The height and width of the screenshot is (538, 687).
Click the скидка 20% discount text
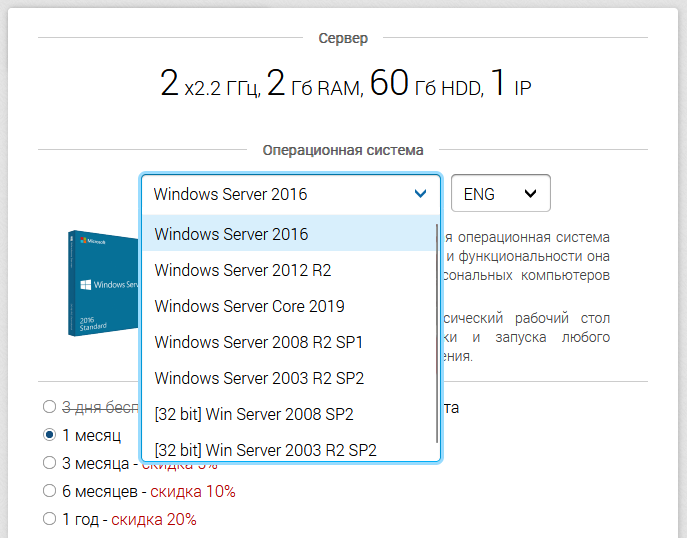(154, 519)
